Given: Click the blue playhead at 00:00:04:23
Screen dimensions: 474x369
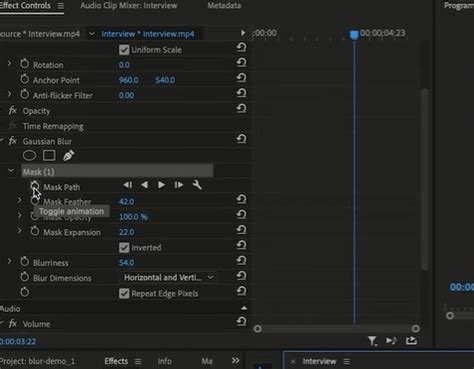Looking at the screenshot, I should pyautogui.click(x=354, y=35).
